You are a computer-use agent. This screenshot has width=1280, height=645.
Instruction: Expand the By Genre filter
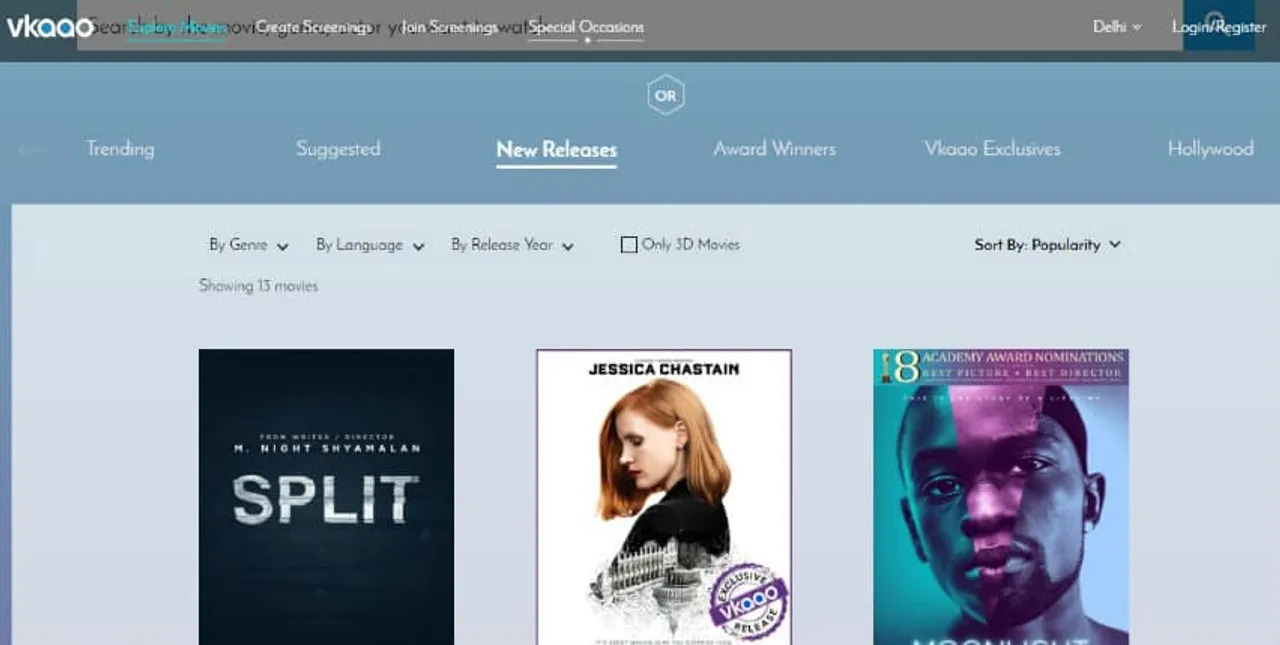(x=249, y=245)
